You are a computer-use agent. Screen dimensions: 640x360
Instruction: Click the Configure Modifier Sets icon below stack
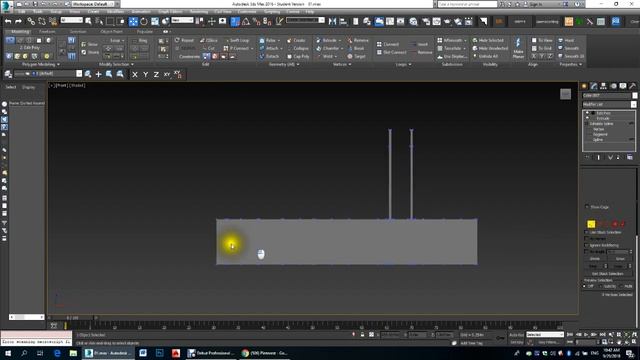[x=630, y=157]
